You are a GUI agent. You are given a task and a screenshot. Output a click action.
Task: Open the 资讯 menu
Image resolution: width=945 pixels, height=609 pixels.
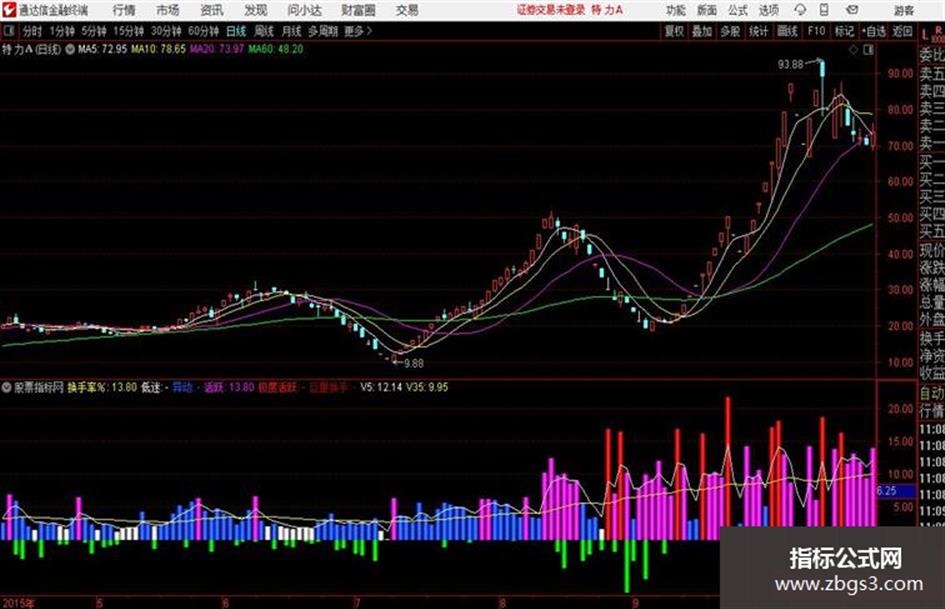tap(212, 10)
